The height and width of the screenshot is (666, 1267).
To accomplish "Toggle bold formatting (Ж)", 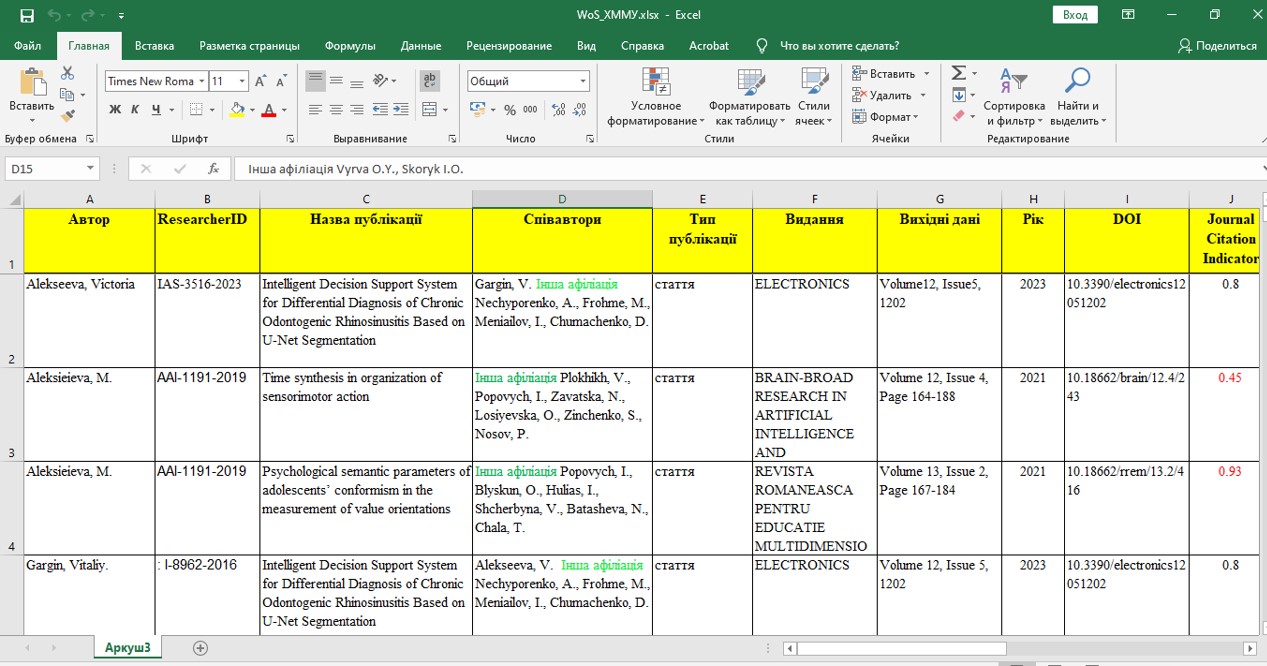I will [x=114, y=110].
